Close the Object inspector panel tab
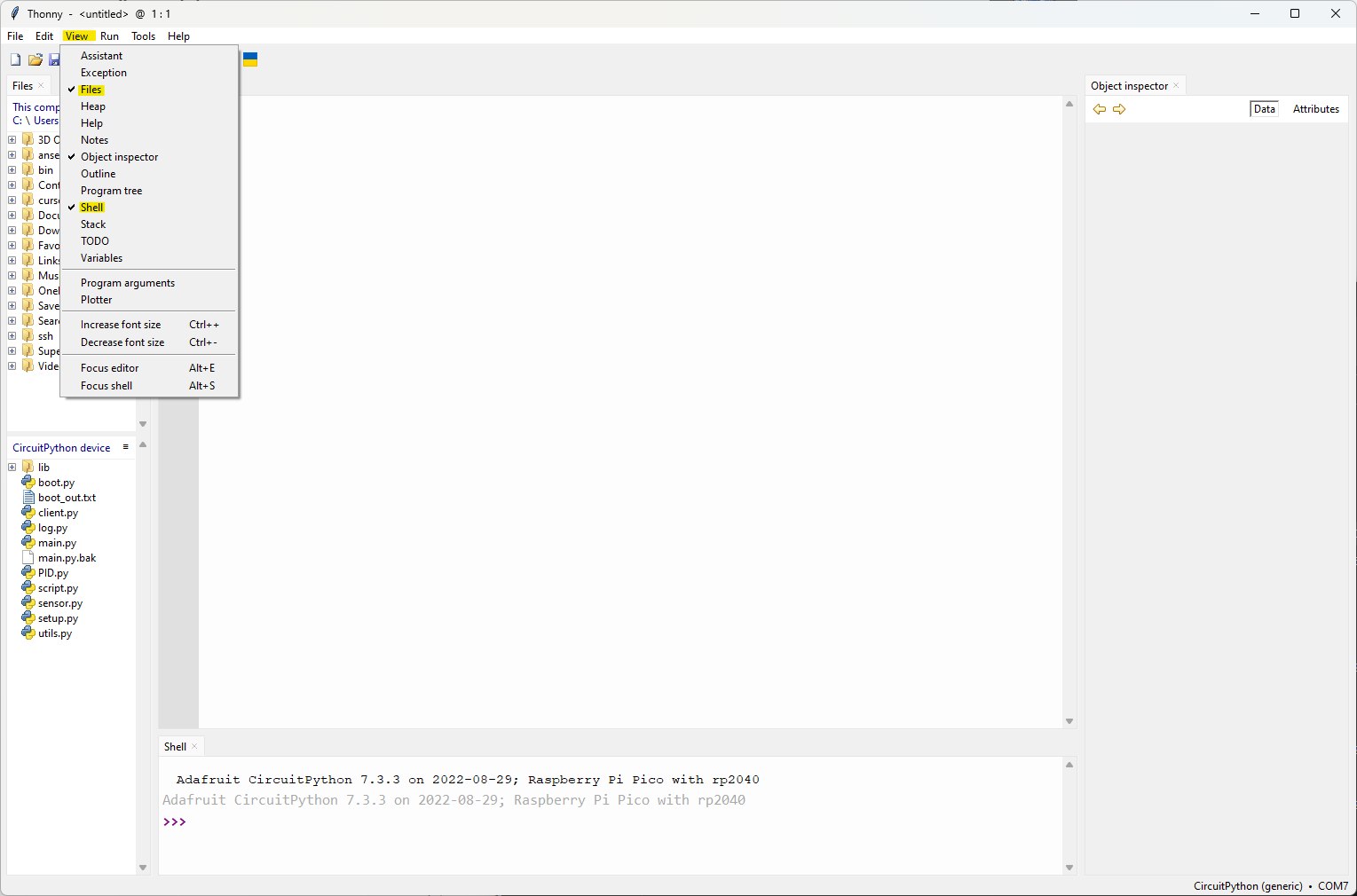 tap(1176, 86)
